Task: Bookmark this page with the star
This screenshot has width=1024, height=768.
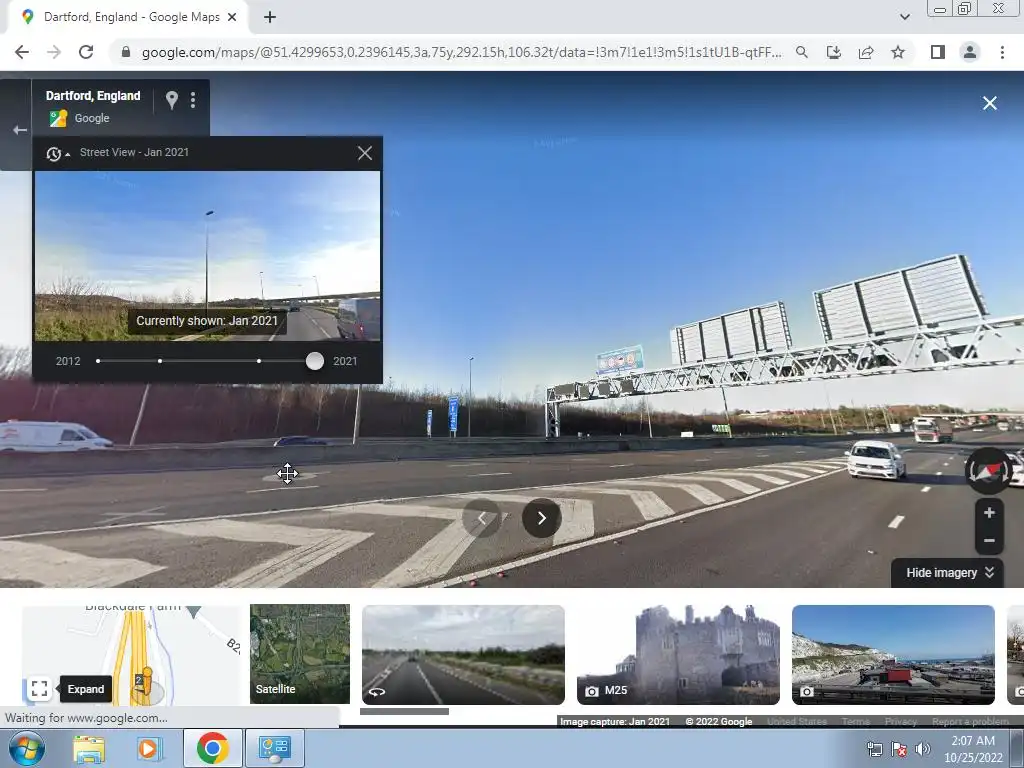Action: [898, 52]
